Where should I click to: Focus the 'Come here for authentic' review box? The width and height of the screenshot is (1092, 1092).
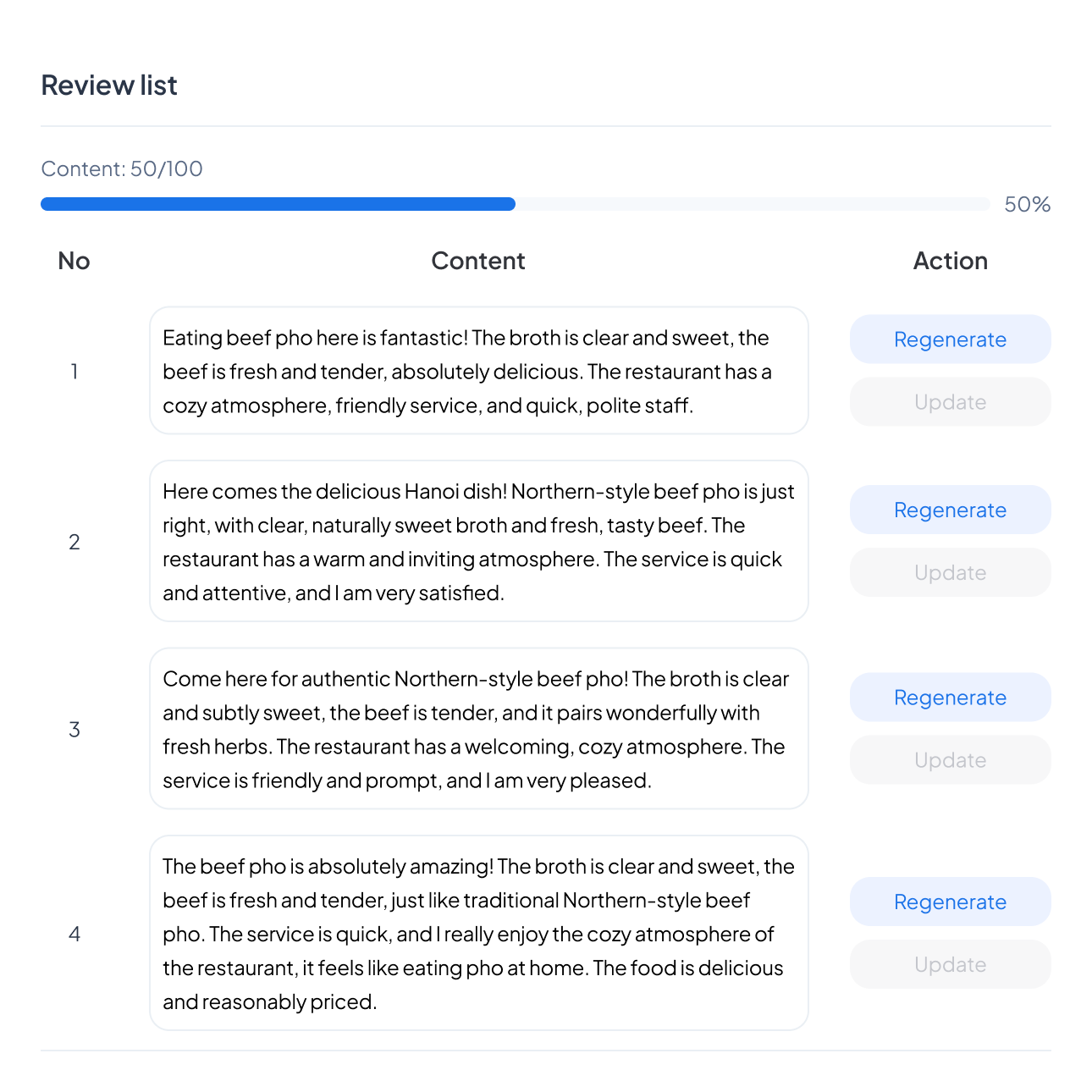pyautogui.click(x=478, y=729)
